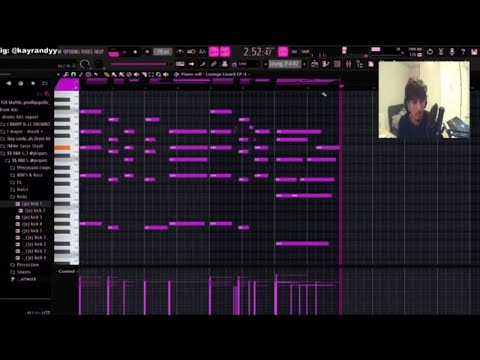Select the Playback speaker tool in piano roll
This screenshot has width=480, height=360.
point(166,74)
